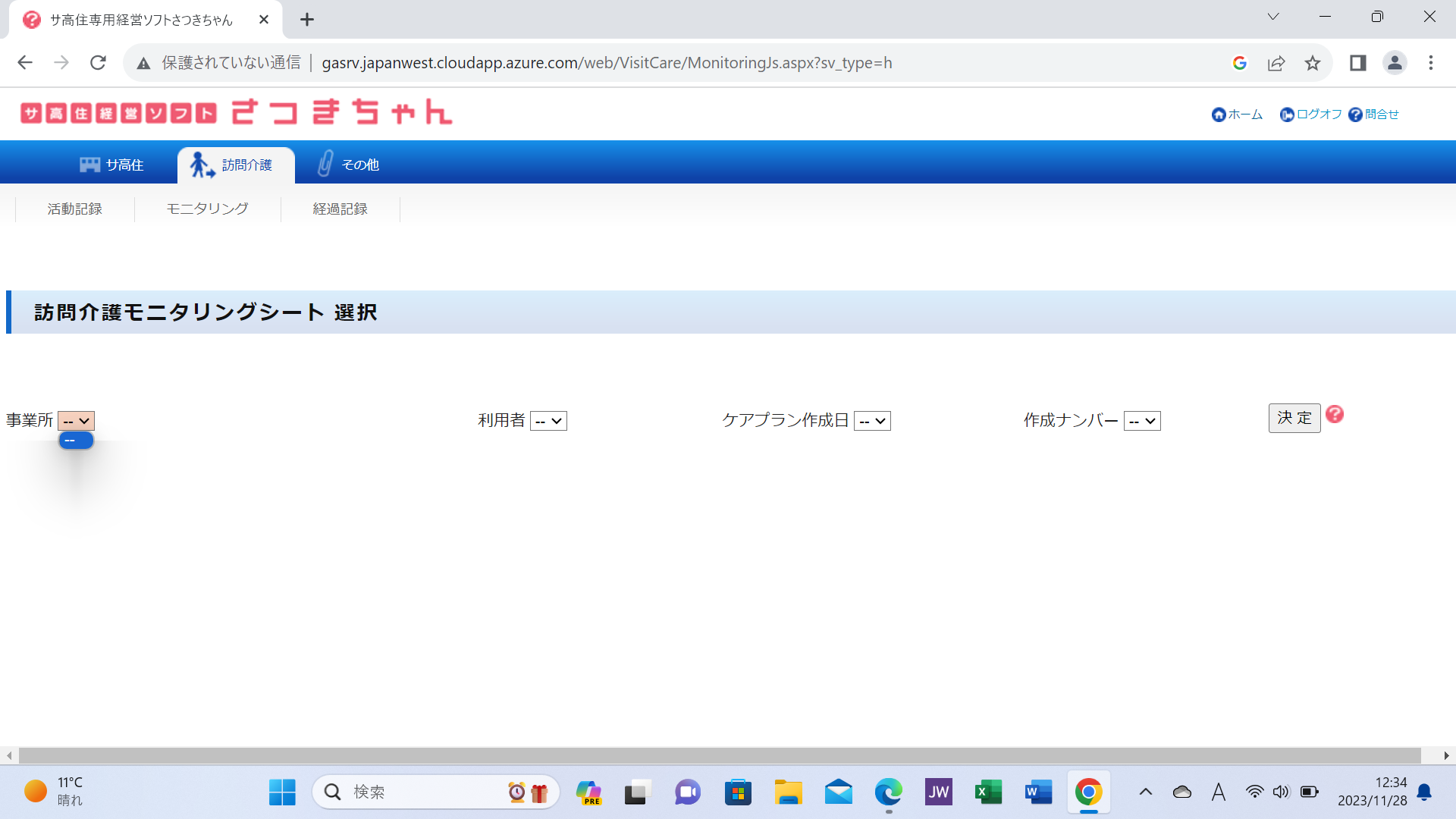Open Excel from the taskbar
The height and width of the screenshot is (819, 1456).
click(x=988, y=792)
